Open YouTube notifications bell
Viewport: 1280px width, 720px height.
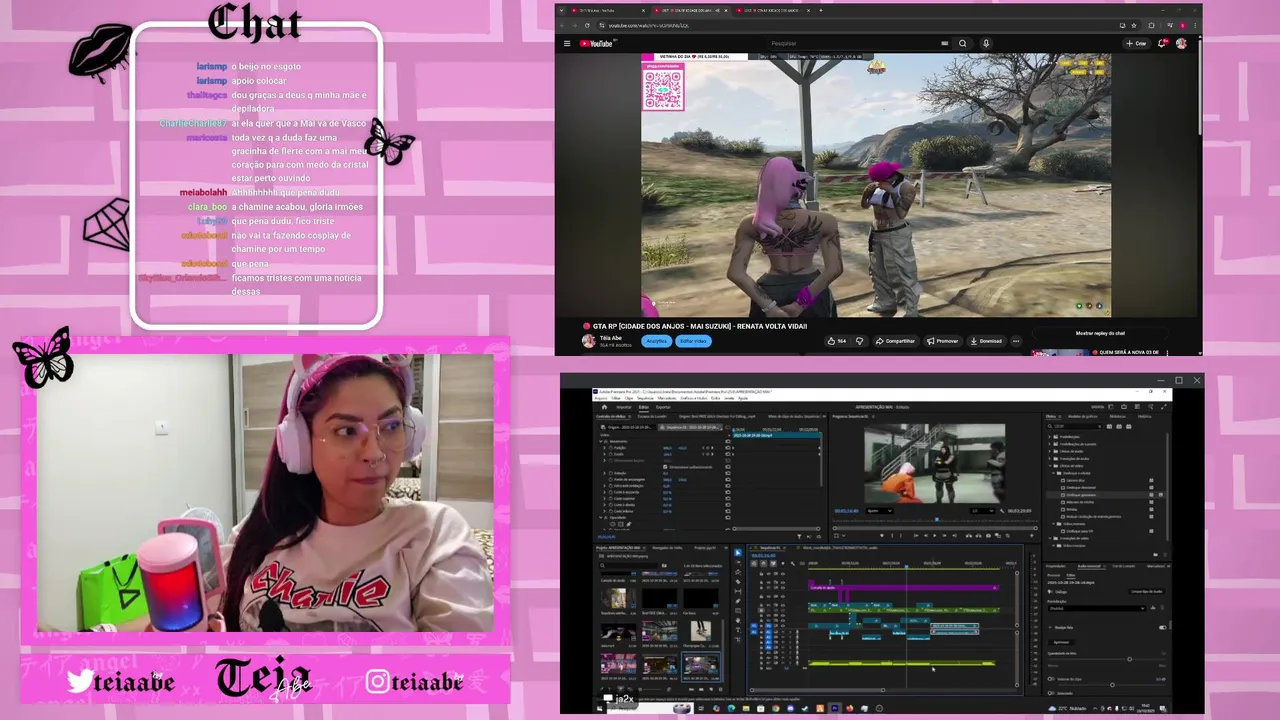[1161, 43]
